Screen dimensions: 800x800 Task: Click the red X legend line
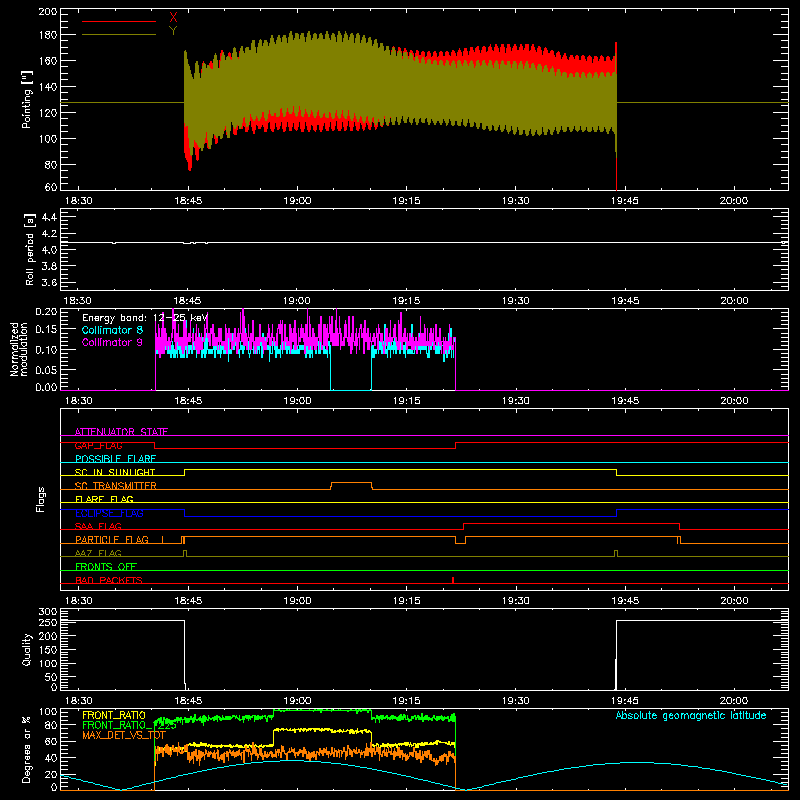coord(119,21)
